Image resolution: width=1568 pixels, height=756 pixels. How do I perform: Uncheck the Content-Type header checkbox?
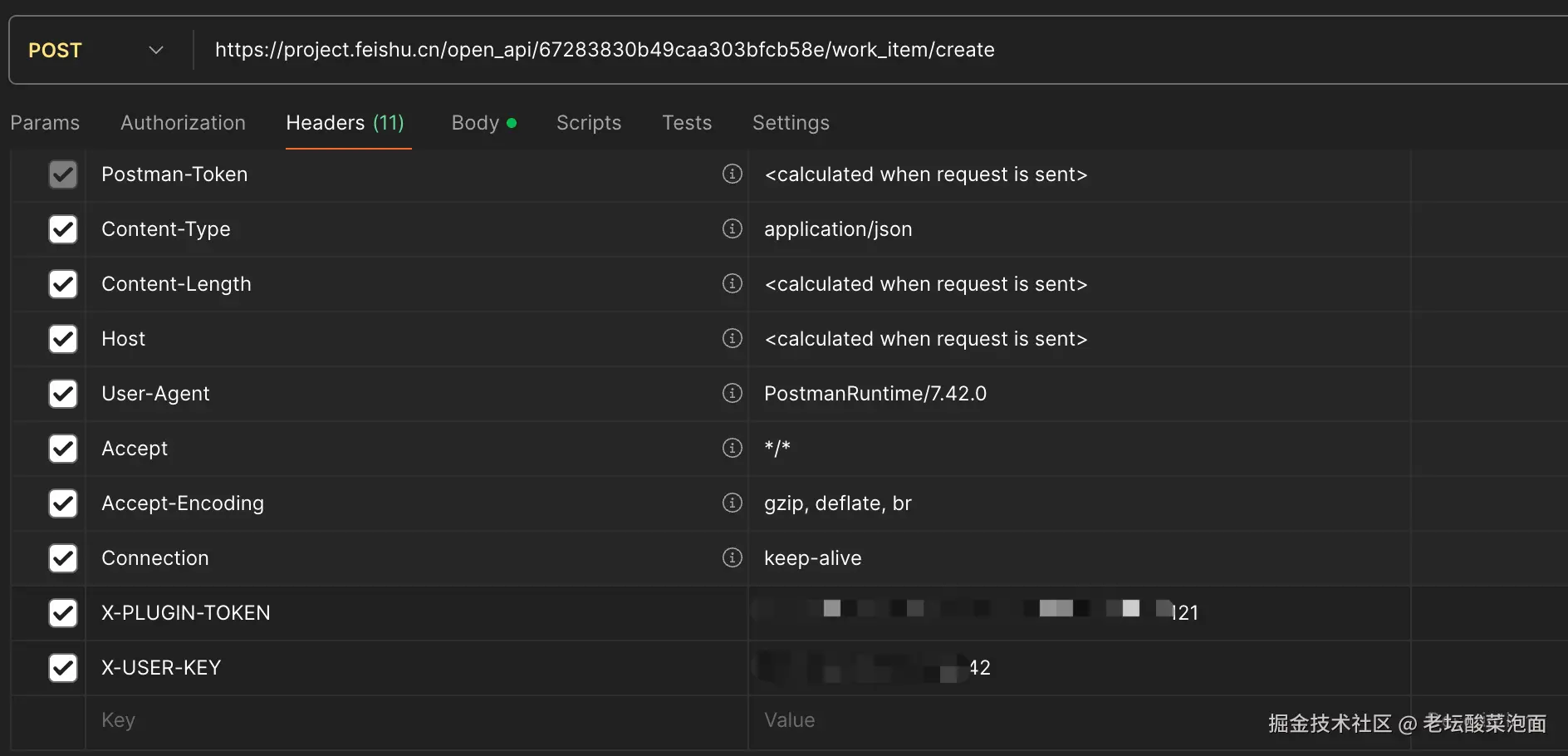pos(63,229)
